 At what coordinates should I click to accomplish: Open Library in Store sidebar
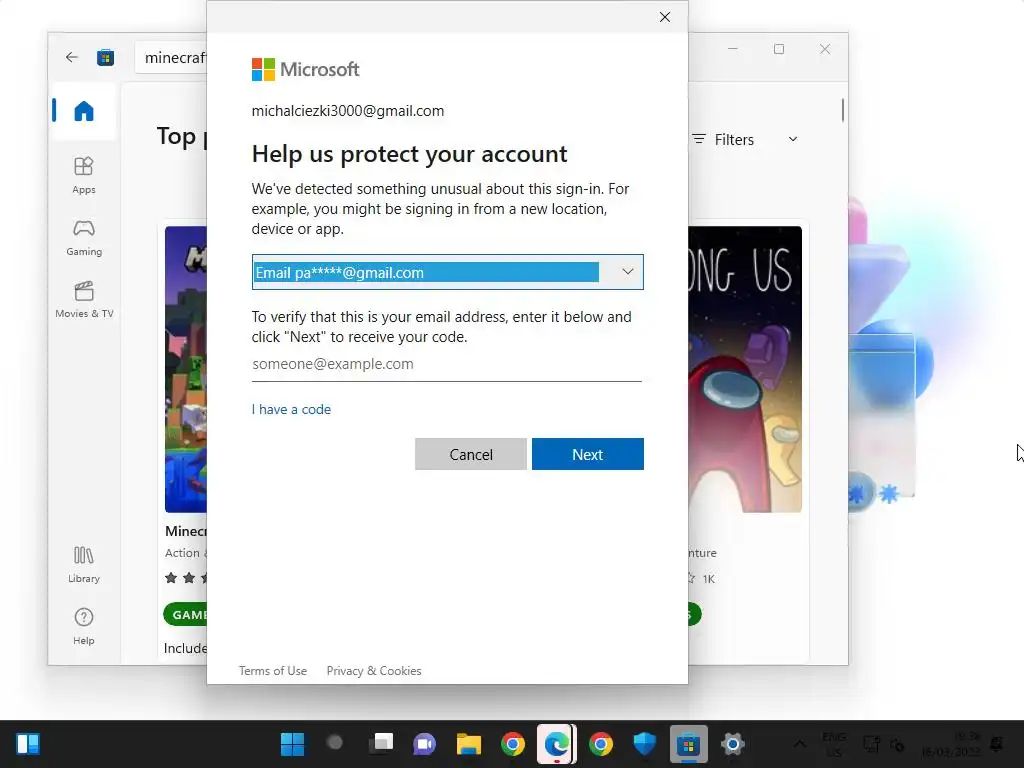pyautogui.click(x=84, y=565)
